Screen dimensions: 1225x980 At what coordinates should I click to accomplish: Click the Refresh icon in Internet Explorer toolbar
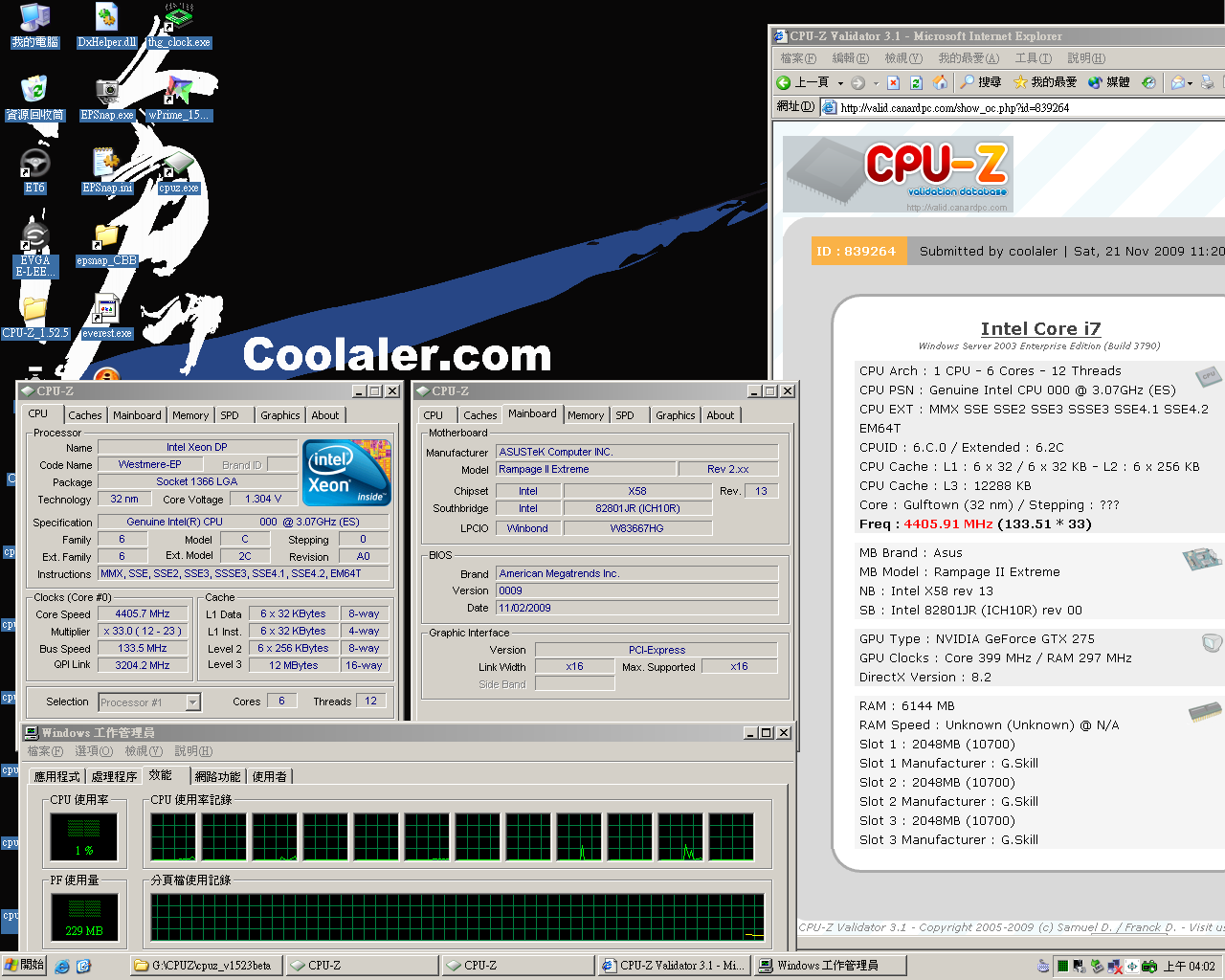(916, 82)
